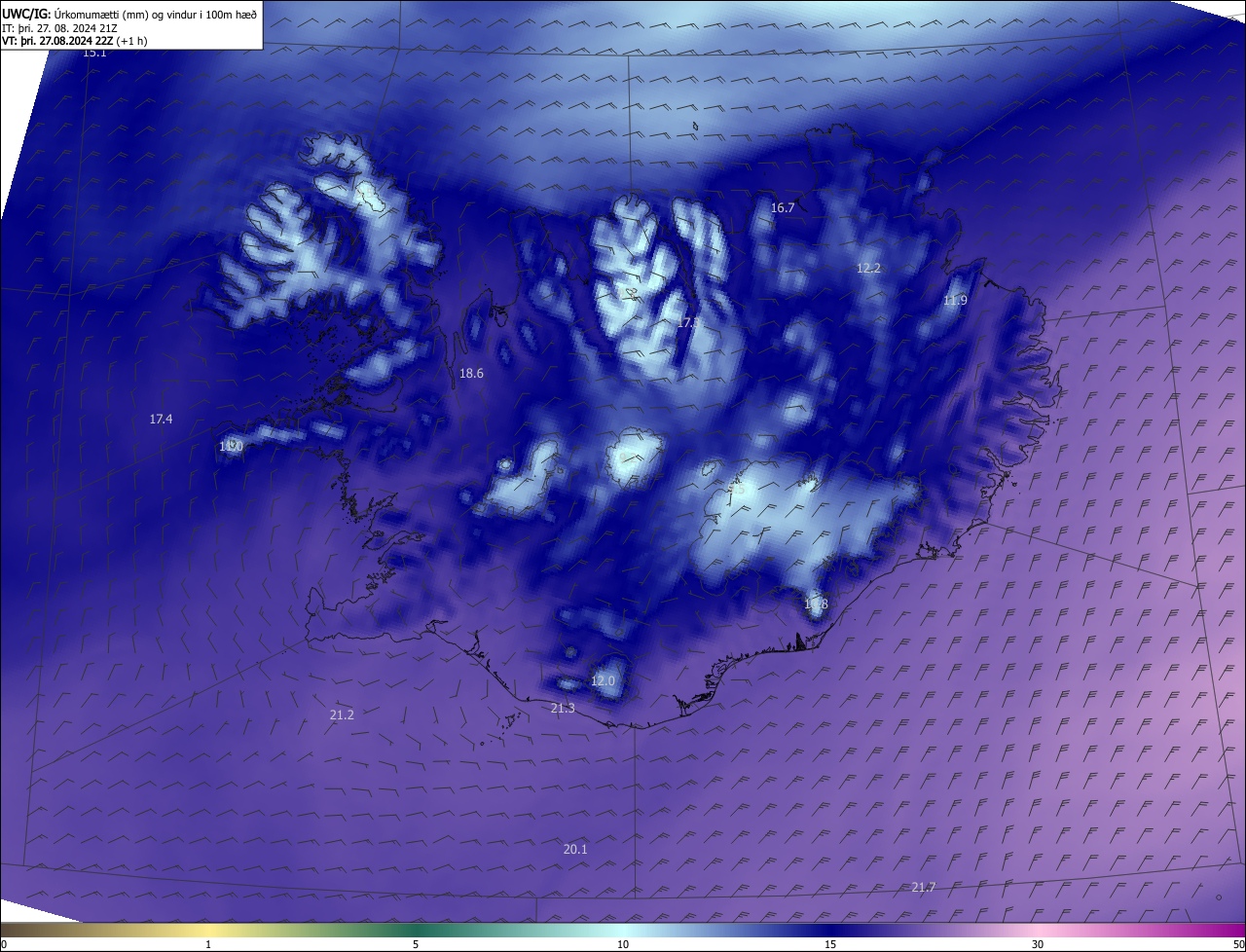Click the "50" tick label on the color scale
The width and height of the screenshot is (1246, 952).
(1238, 944)
